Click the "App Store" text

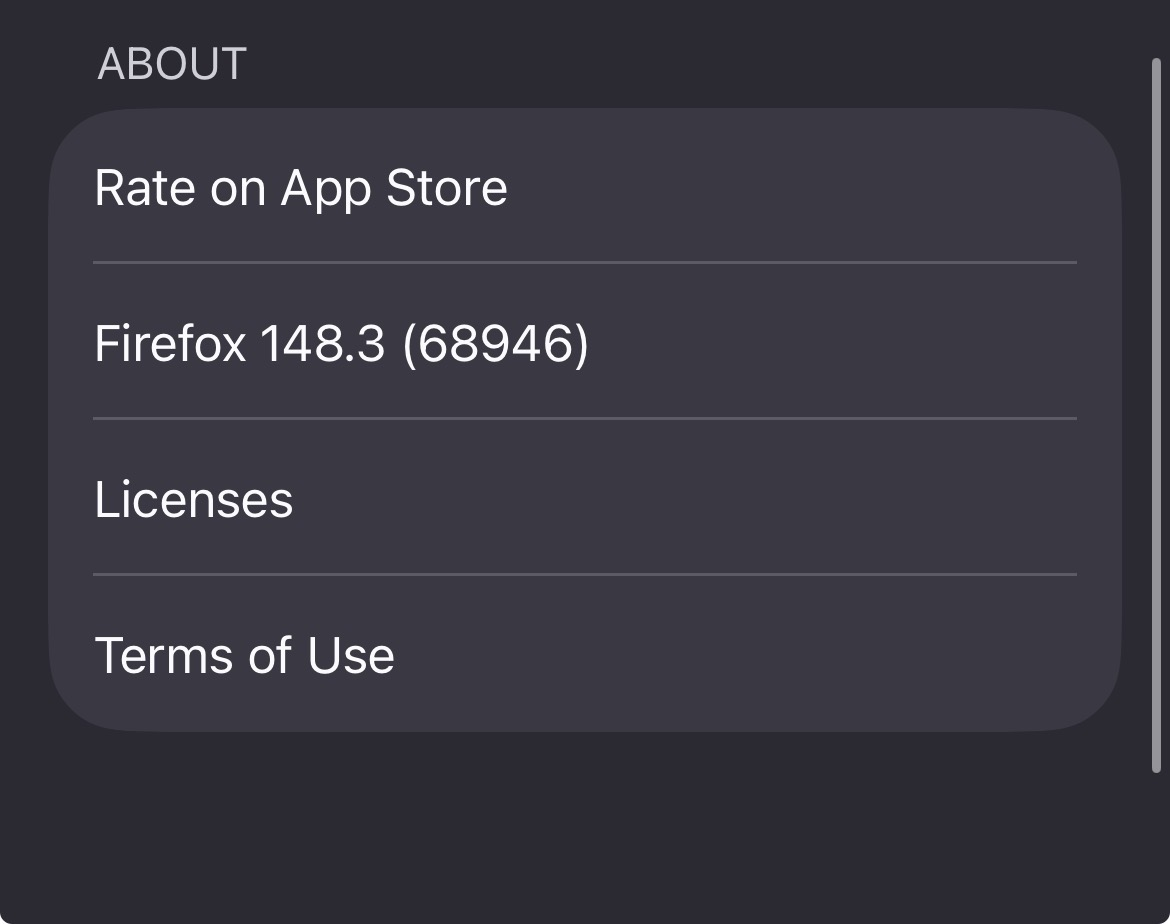pyautogui.click(x=394, y=188)
